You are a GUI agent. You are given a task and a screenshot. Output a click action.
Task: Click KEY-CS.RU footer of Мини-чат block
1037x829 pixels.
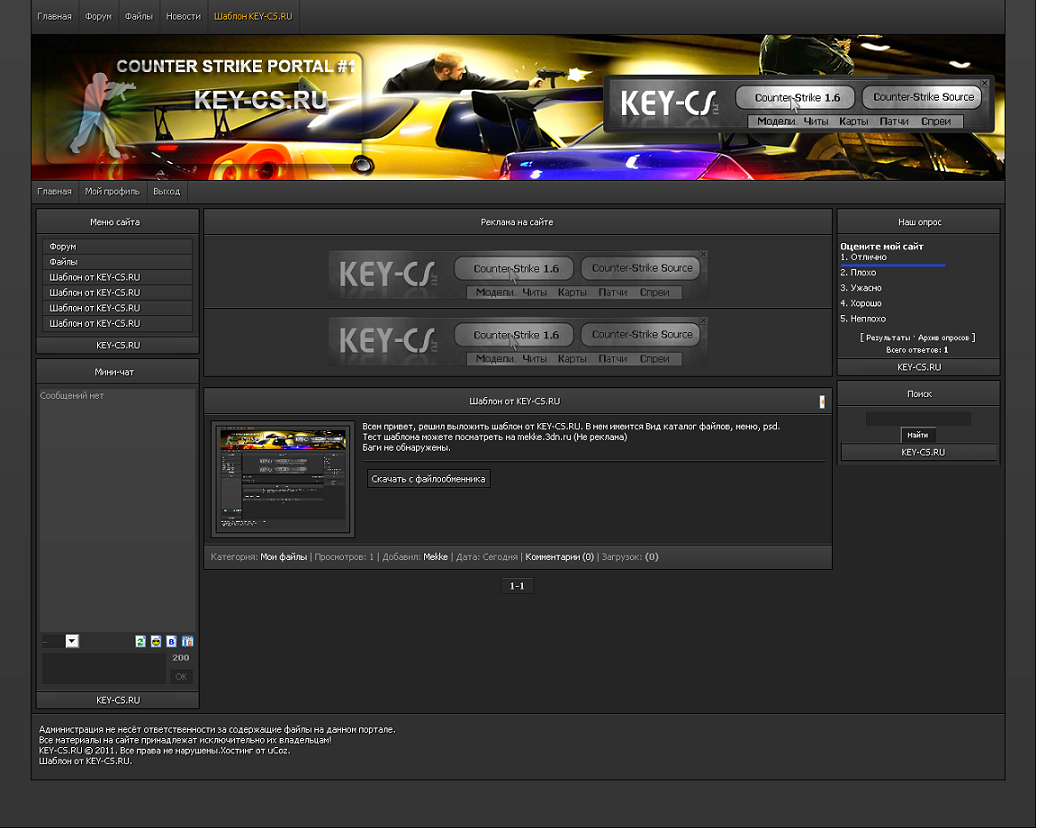coord(118,700)
